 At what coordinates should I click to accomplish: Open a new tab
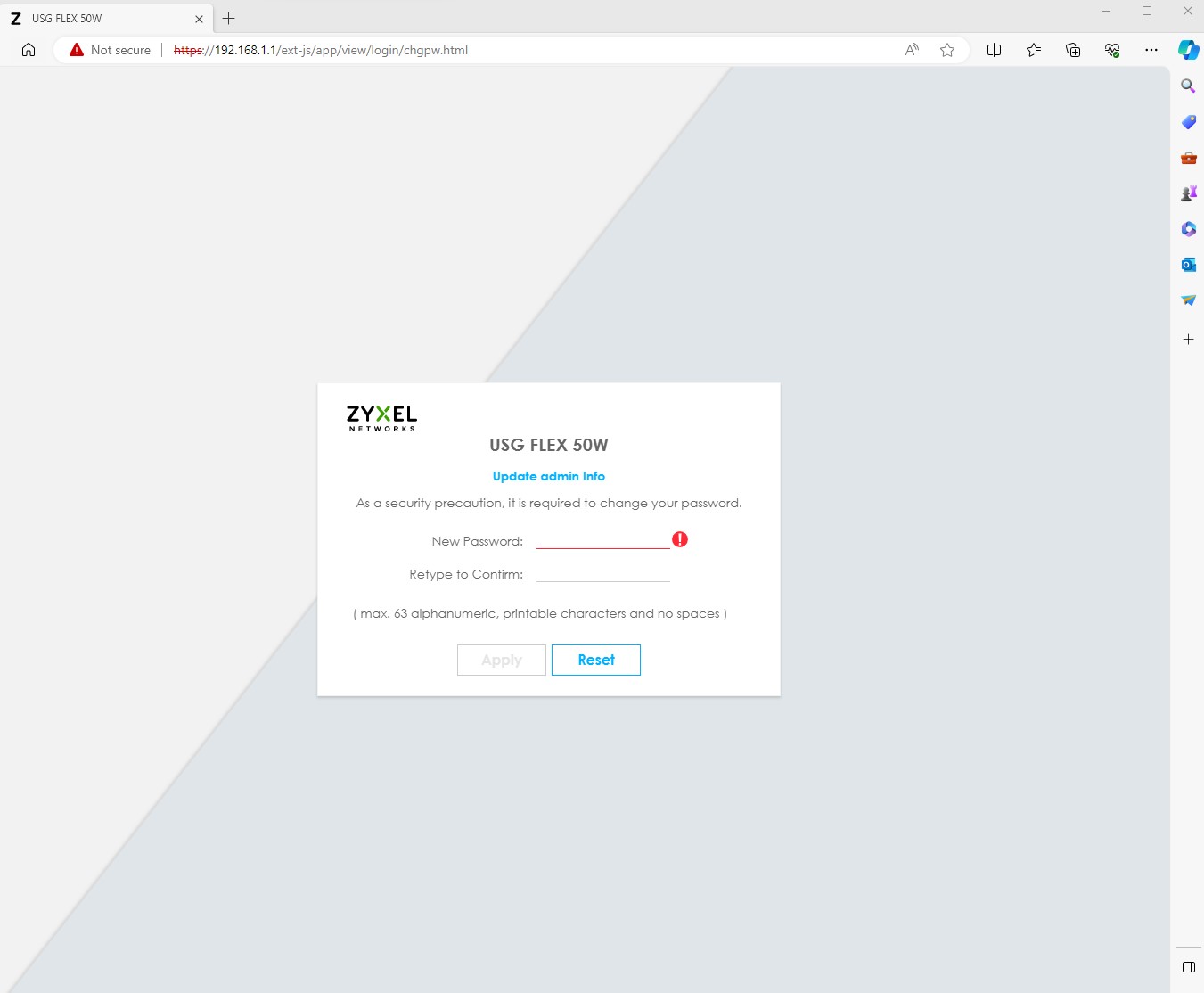pyautogui.click(x=229, y=18)
